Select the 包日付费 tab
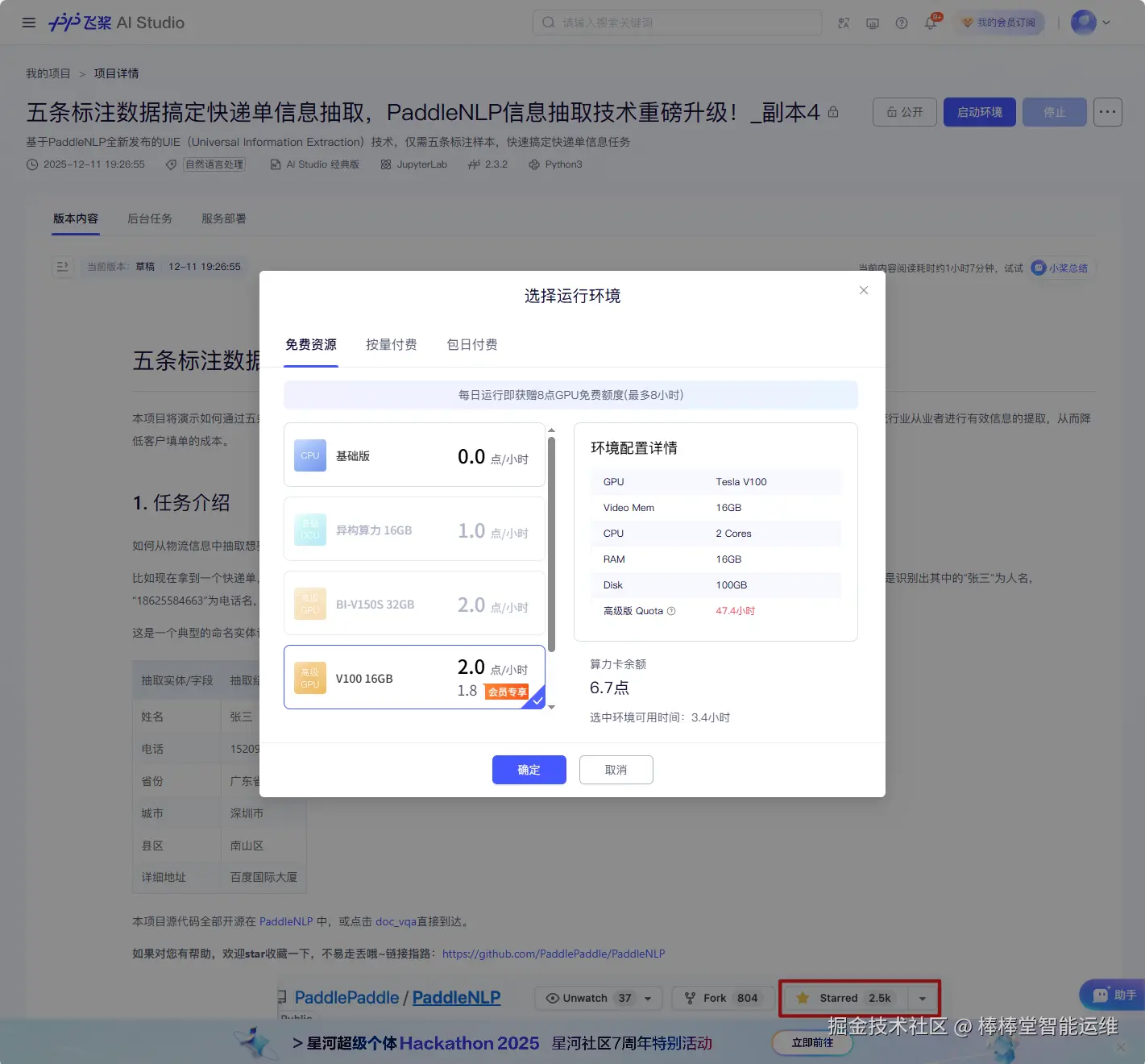The image size is (1145, 1064). [472, 345]
